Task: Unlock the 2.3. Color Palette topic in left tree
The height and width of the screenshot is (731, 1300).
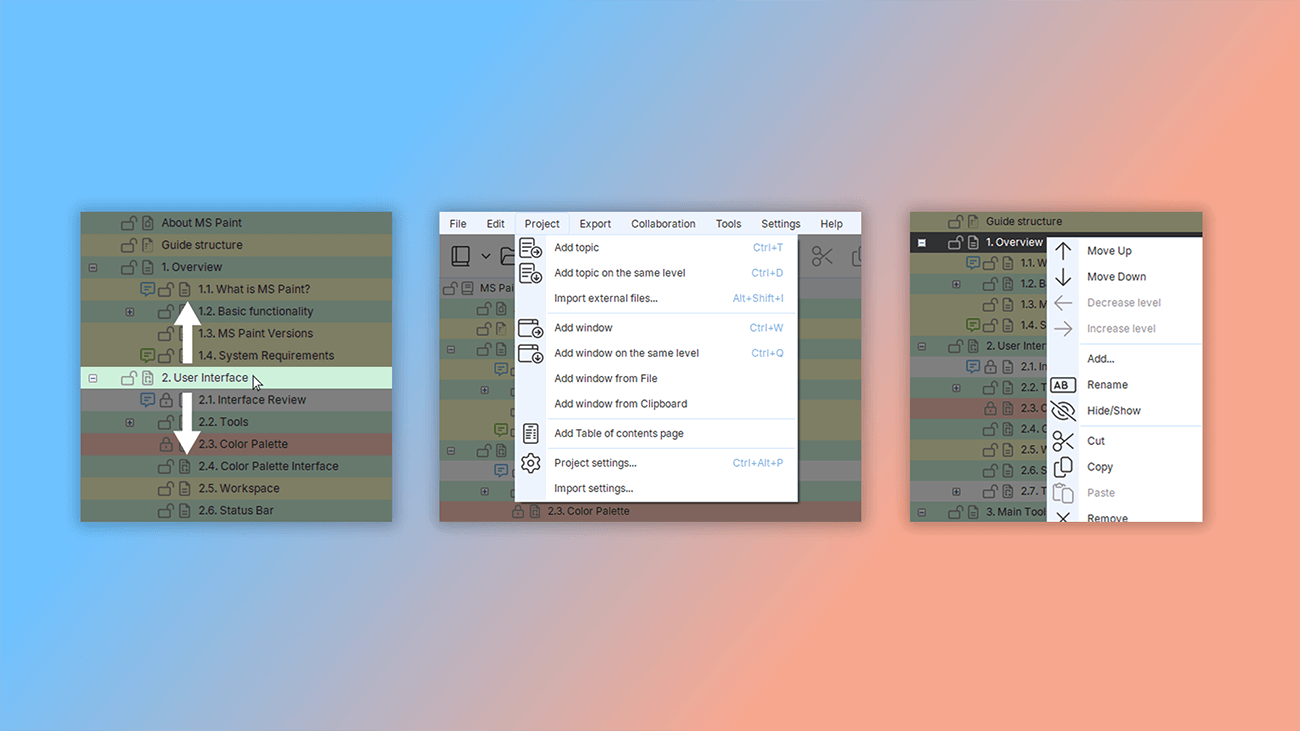Action: [166, 444]
